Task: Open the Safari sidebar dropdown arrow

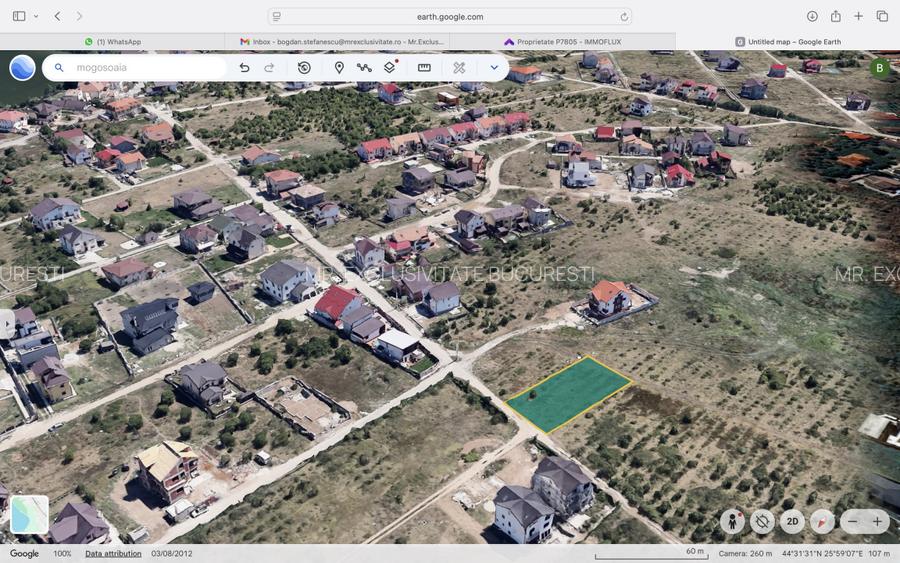Action: [x=36, y=16]
